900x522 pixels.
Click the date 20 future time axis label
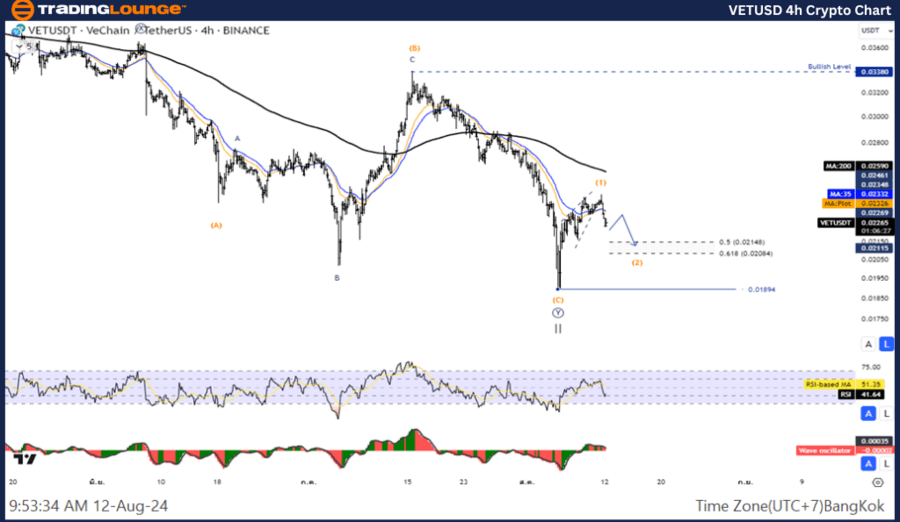point(661,482)
